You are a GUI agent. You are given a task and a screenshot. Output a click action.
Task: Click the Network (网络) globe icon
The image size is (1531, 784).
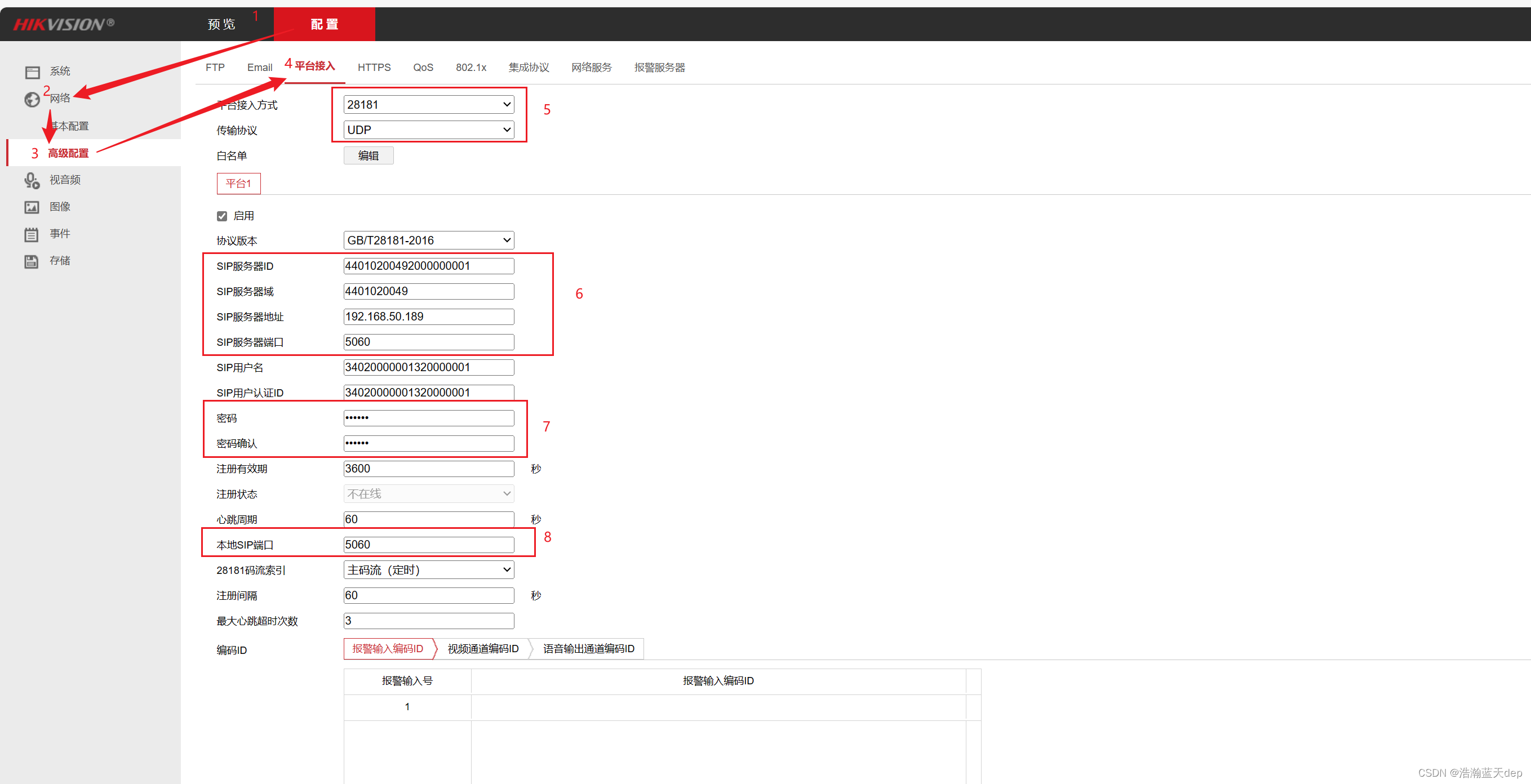click(x=32, y=99)
